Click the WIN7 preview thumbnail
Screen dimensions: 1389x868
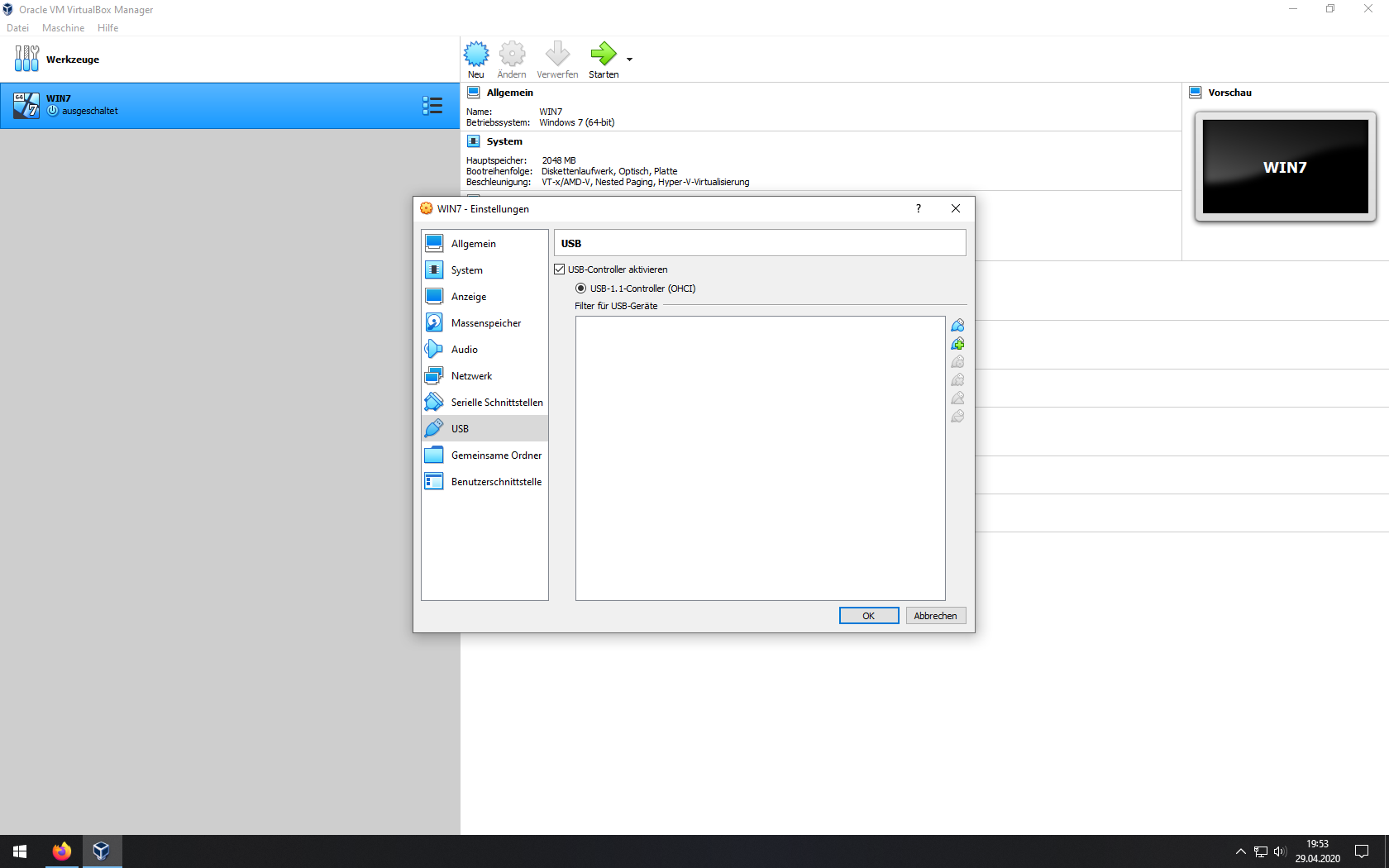point(1286,167)
